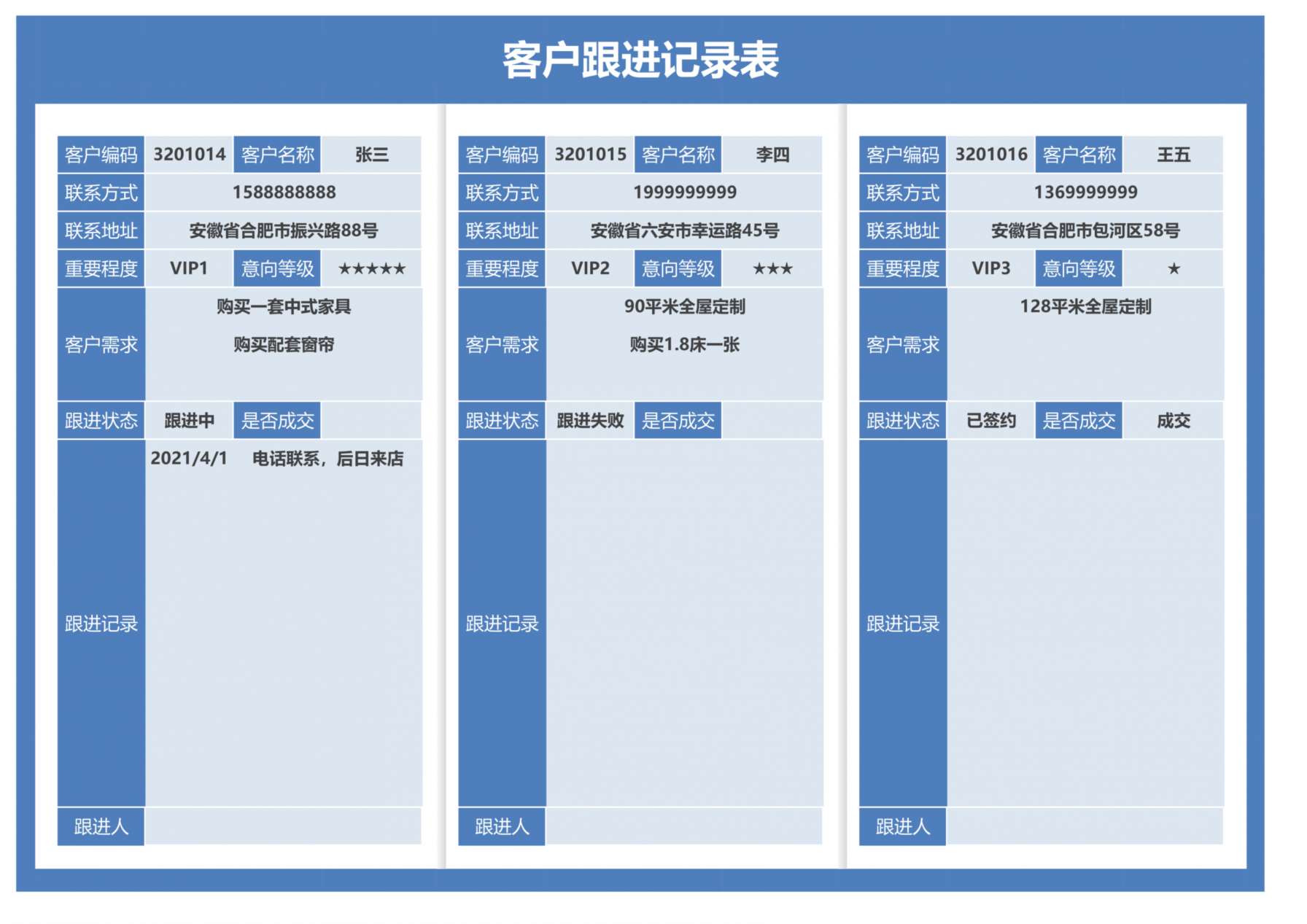Viewport: 1307px width, 924px height.
Task: Click deal result cell 成交
Action: [1174, 421]
